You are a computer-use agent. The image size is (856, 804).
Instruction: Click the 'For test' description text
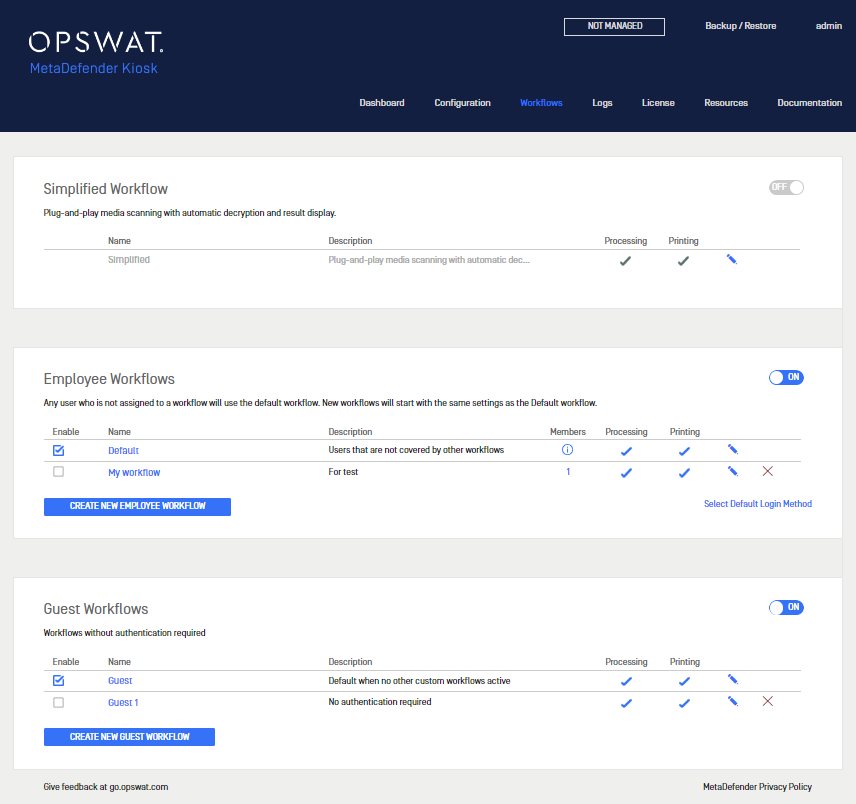tap(343, 472)
